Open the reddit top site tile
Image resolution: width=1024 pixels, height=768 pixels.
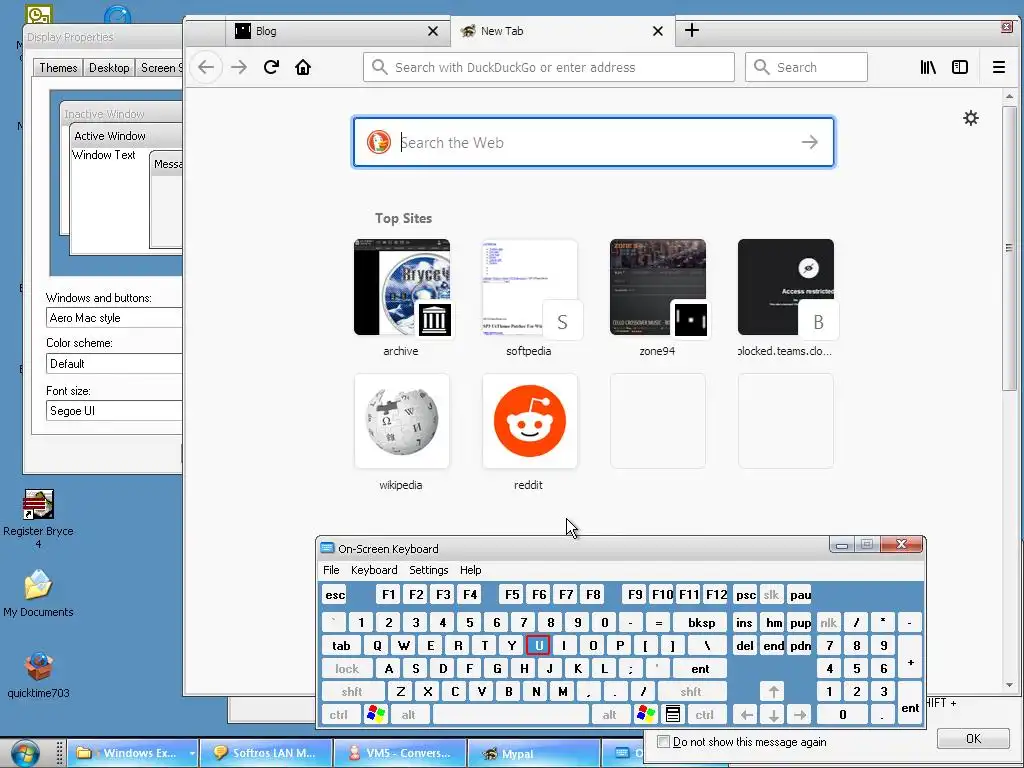click(530, 421)
